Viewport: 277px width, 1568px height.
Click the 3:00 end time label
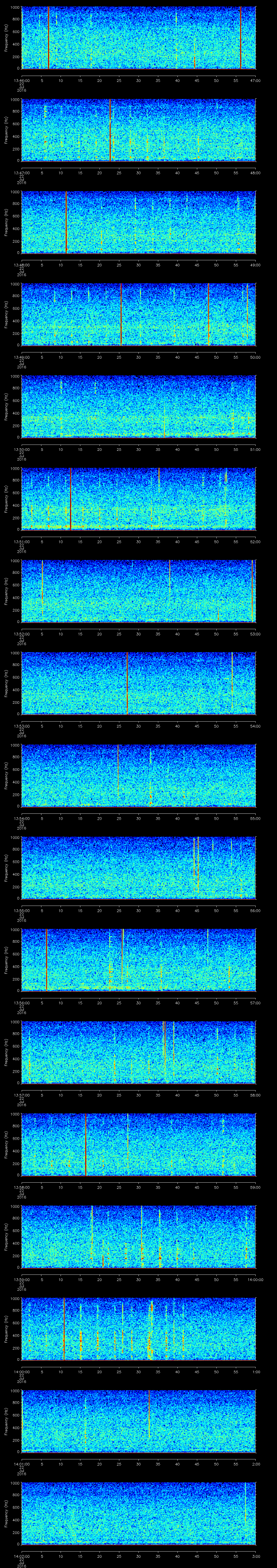(x=256, y=1556)
